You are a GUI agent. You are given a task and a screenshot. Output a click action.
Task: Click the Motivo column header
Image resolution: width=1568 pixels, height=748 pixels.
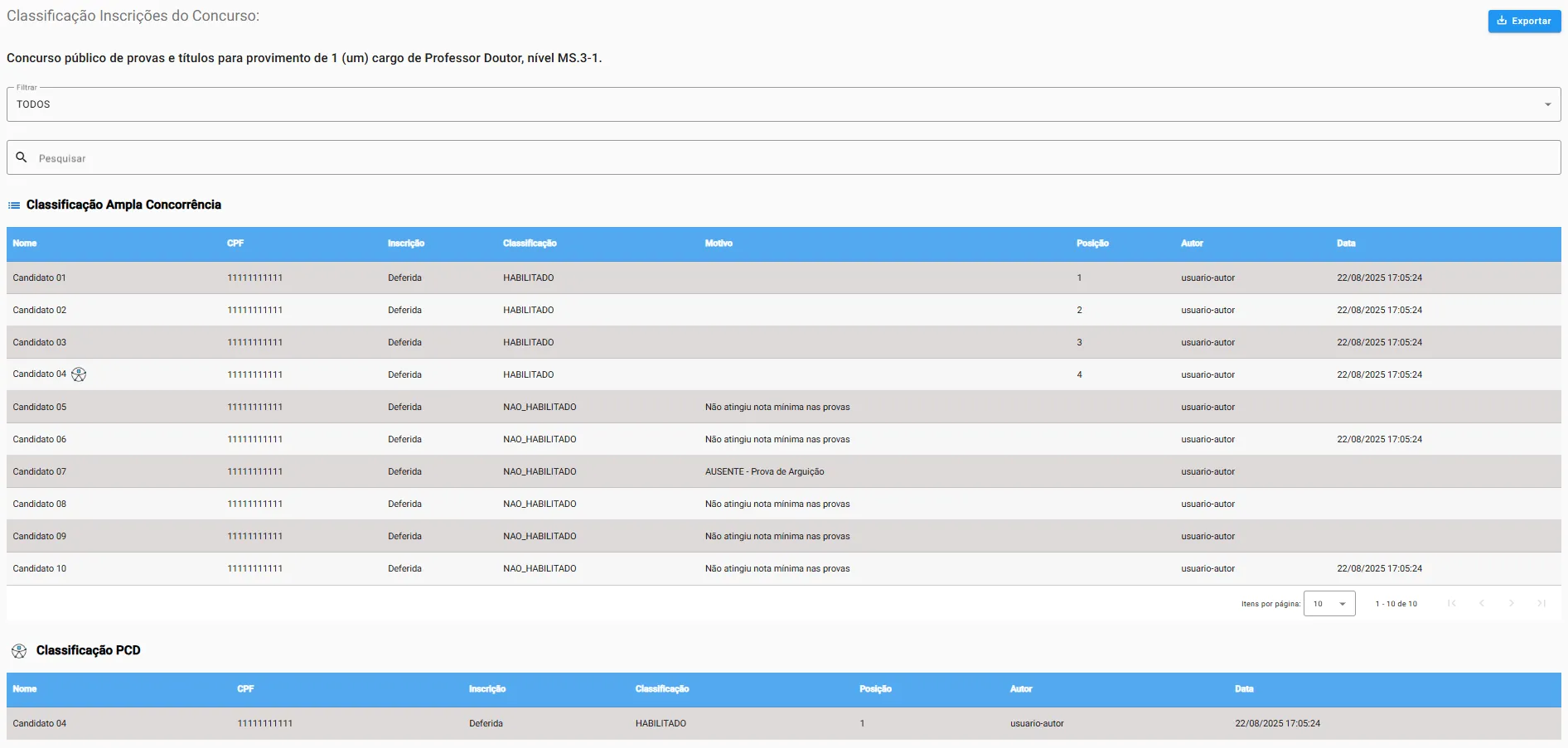[x=719, y=244]
